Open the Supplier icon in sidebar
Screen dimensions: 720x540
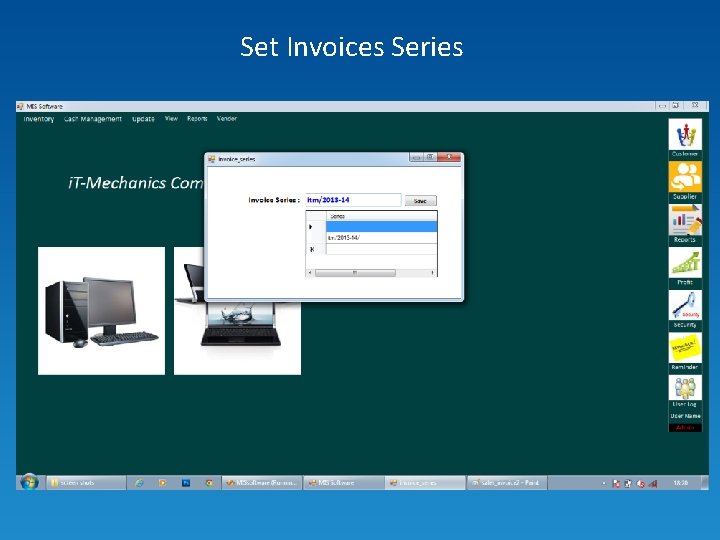click(685, 177)
